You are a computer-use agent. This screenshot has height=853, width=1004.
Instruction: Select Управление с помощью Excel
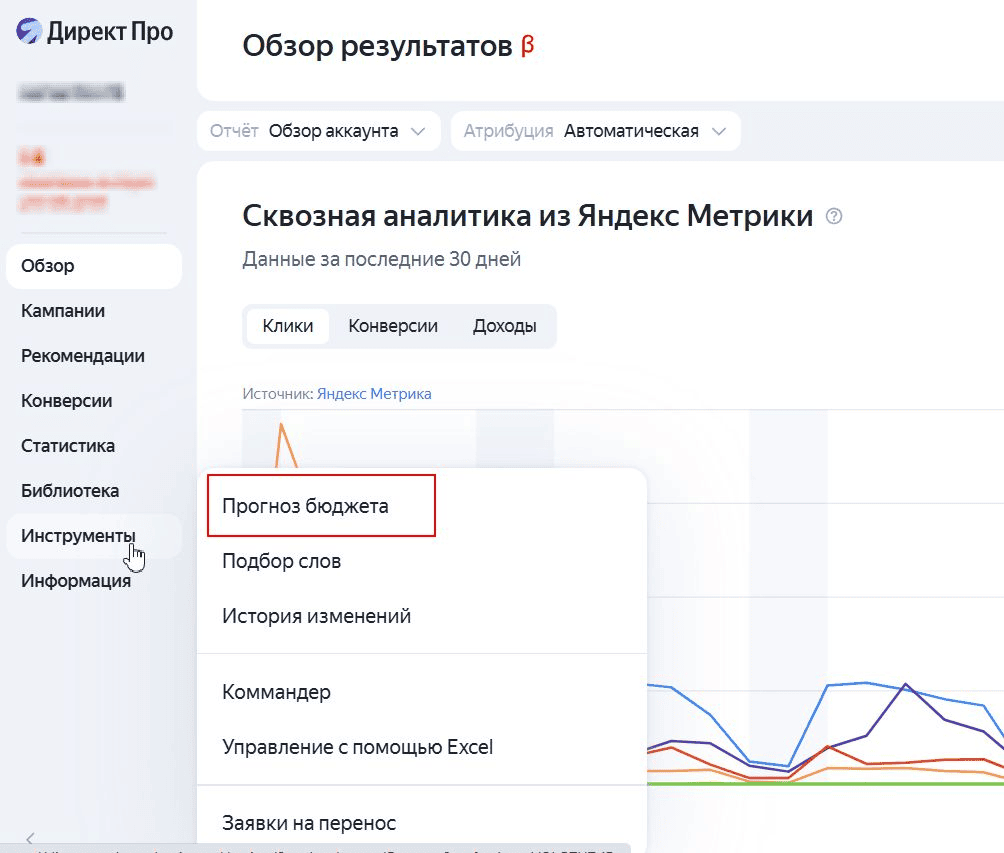357,747
